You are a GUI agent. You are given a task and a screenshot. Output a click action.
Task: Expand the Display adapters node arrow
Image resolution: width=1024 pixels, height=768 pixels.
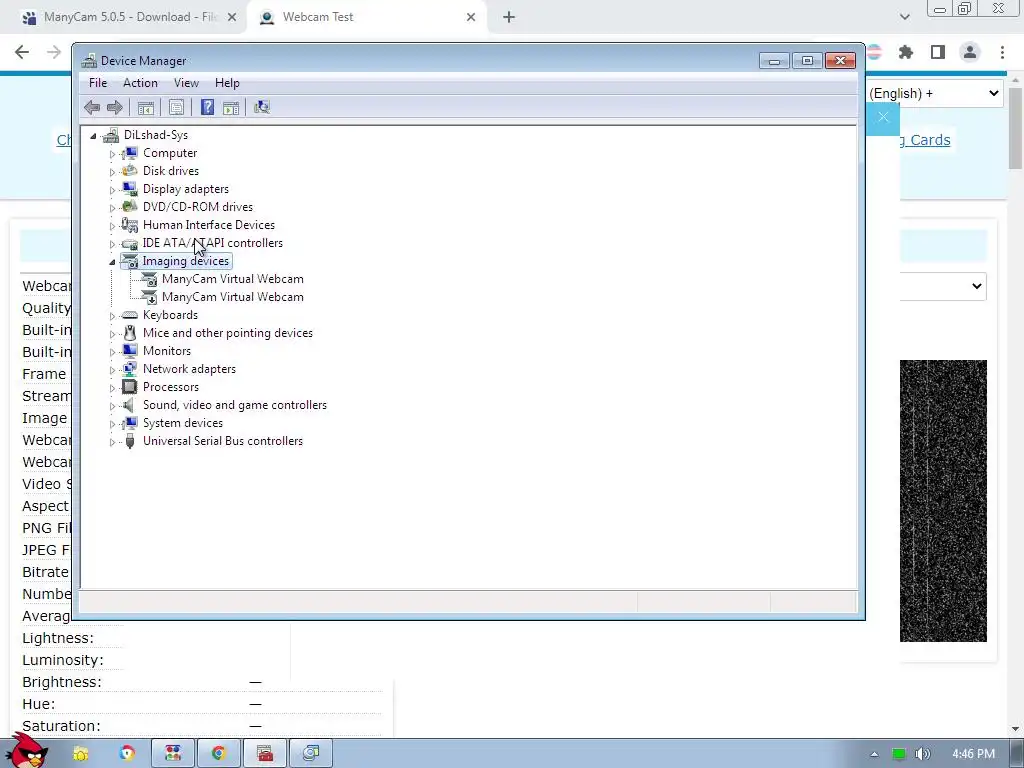[x=112, y=190]
